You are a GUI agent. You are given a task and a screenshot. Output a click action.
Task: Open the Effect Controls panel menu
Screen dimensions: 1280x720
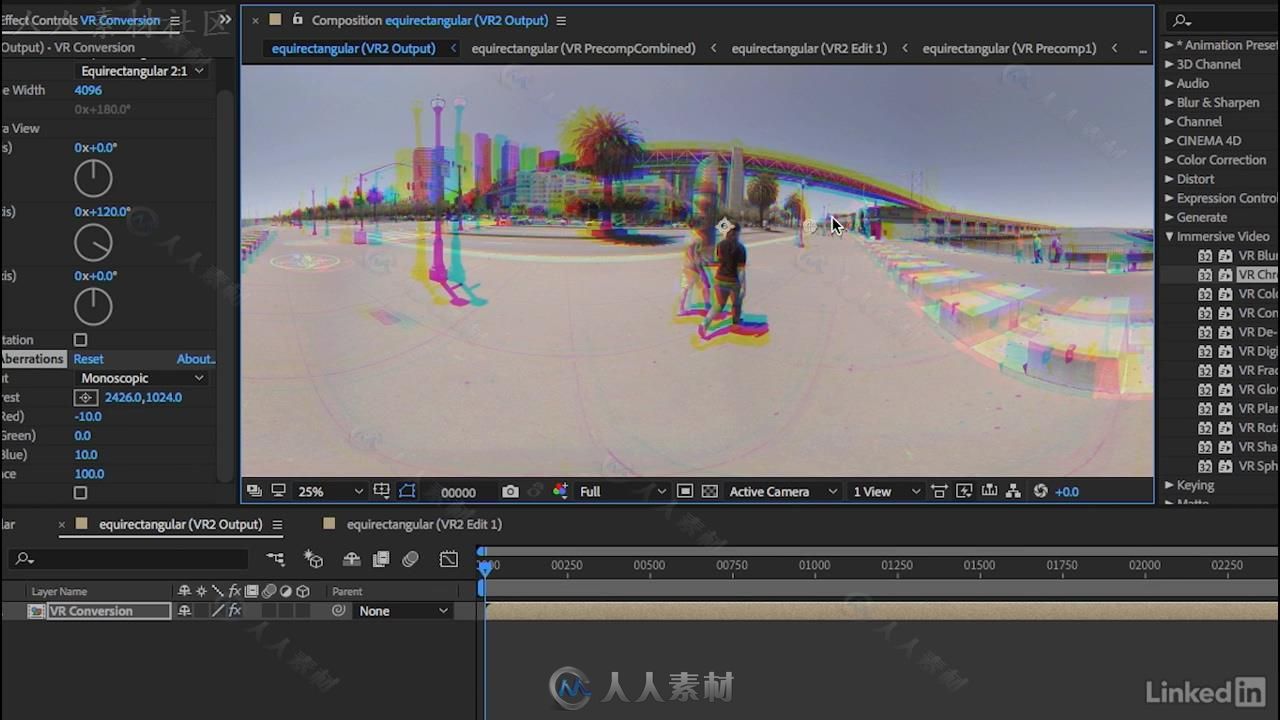pos(175,20)
